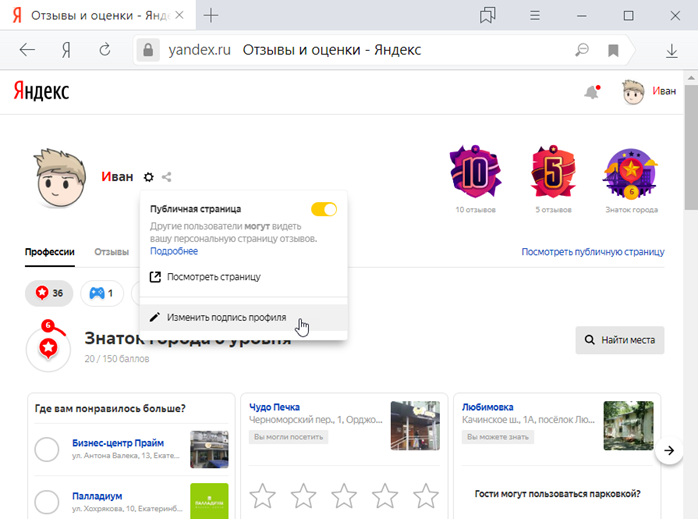
Task: Close the Отзывы и оценки tab
Action: pyautogui.click(x=179, y=15)
